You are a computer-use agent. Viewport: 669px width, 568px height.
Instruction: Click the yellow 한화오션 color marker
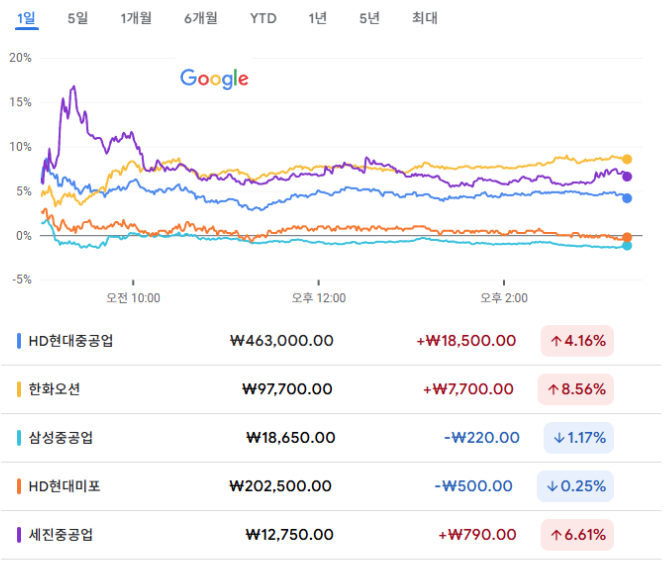[x=19, y=389]
